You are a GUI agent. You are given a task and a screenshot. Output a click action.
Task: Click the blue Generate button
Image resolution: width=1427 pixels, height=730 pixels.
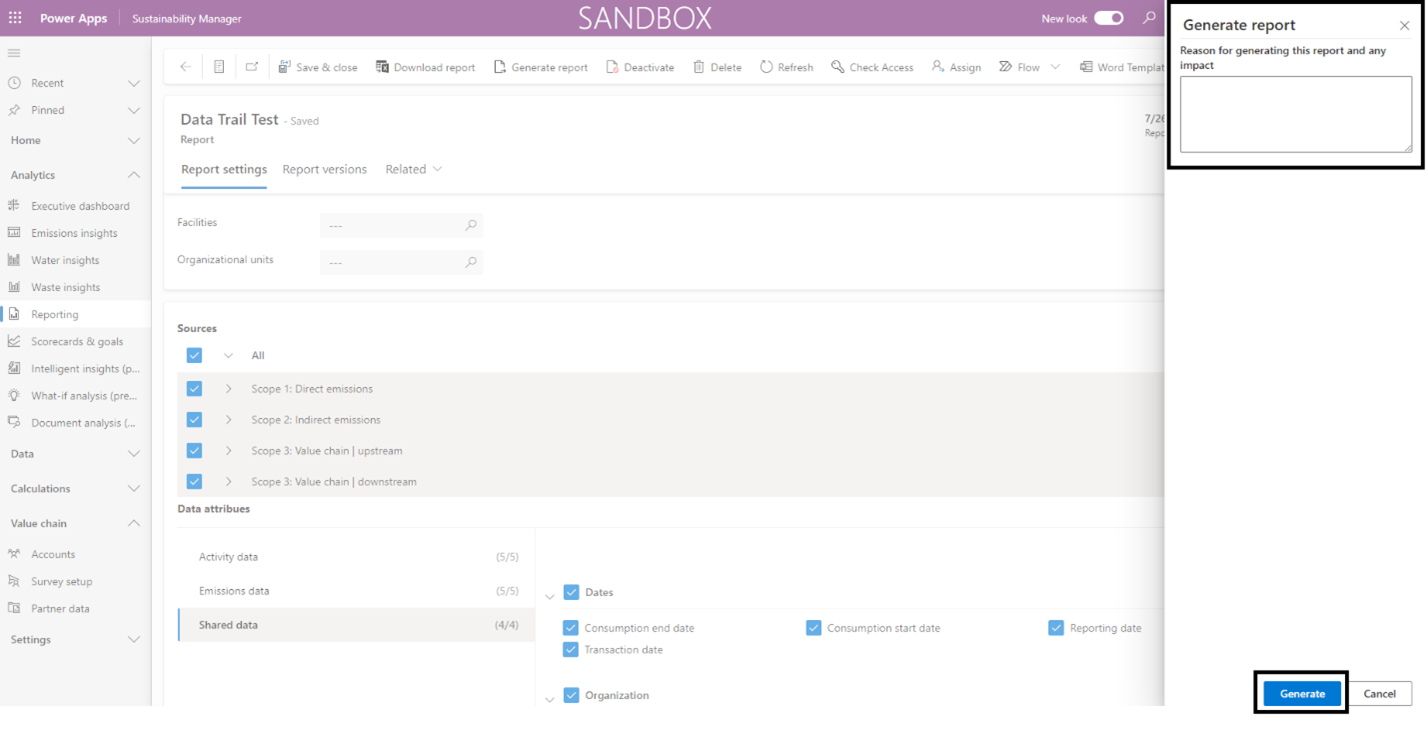1302,693
